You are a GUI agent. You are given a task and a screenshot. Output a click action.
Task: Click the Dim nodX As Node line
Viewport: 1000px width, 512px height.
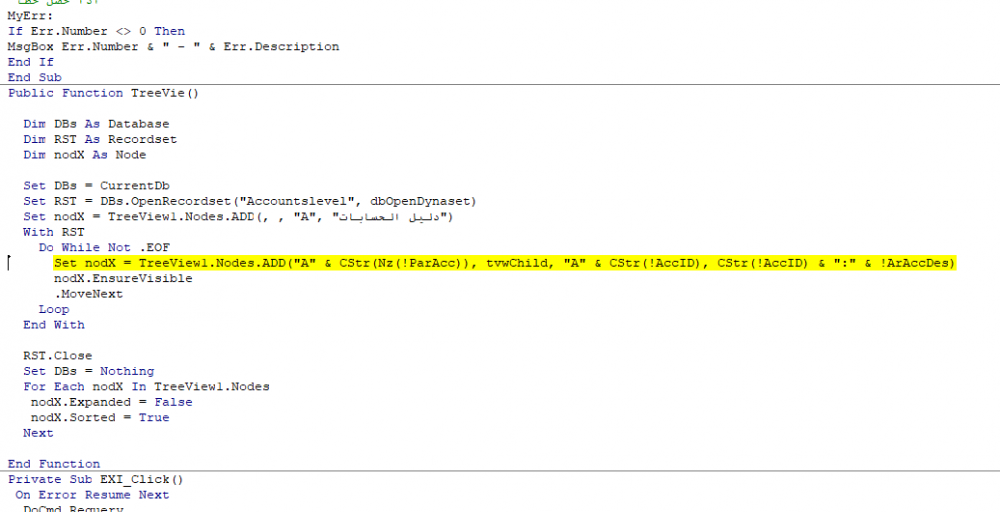(85, 155)
